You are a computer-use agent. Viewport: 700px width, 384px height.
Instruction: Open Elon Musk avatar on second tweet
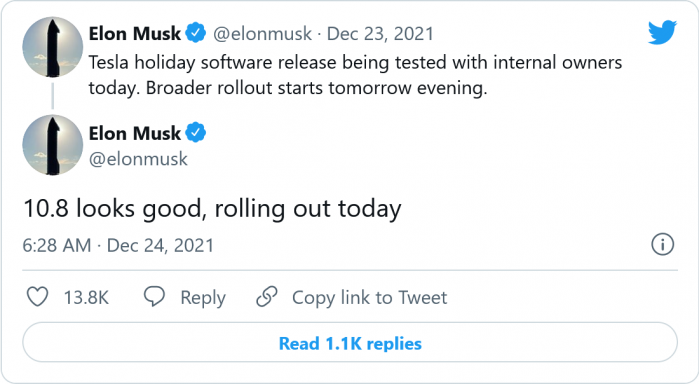(x=53, y=145)
